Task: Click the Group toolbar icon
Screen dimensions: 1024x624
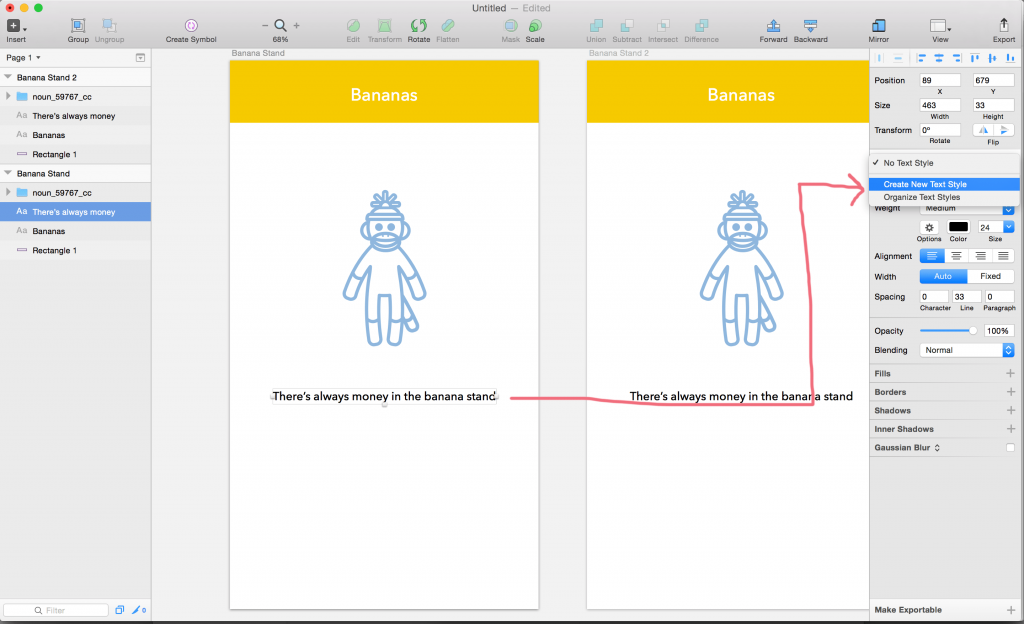Action: click(x=78, y=26)
